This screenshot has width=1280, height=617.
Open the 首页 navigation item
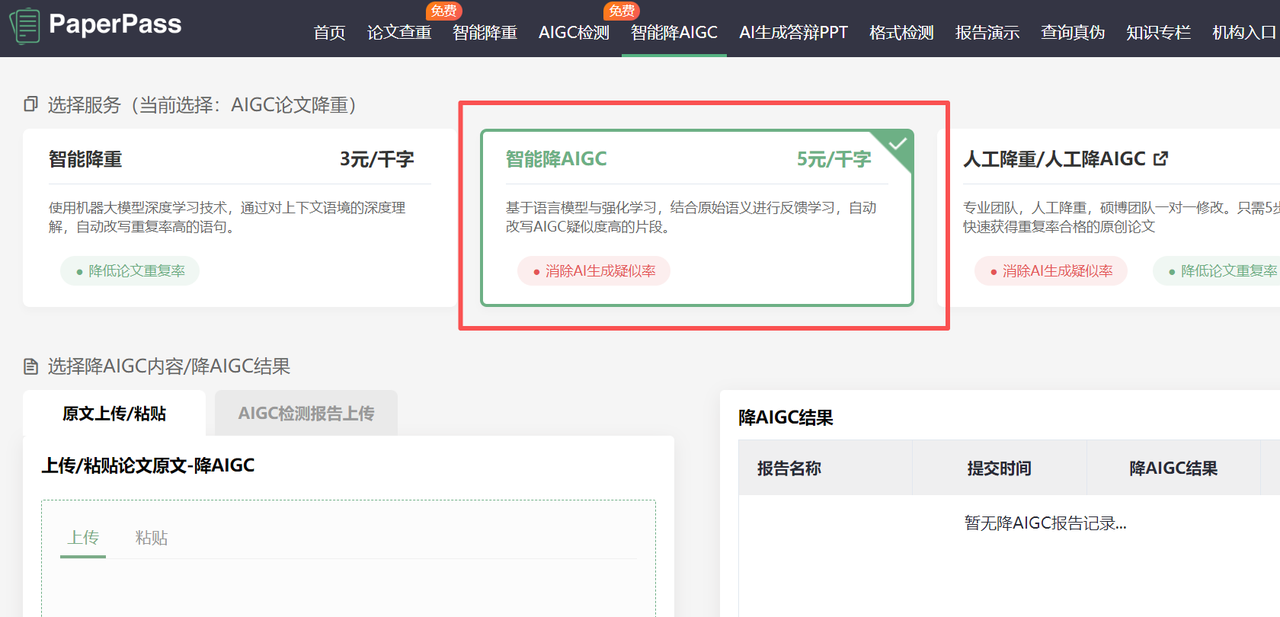coord(329,32)
